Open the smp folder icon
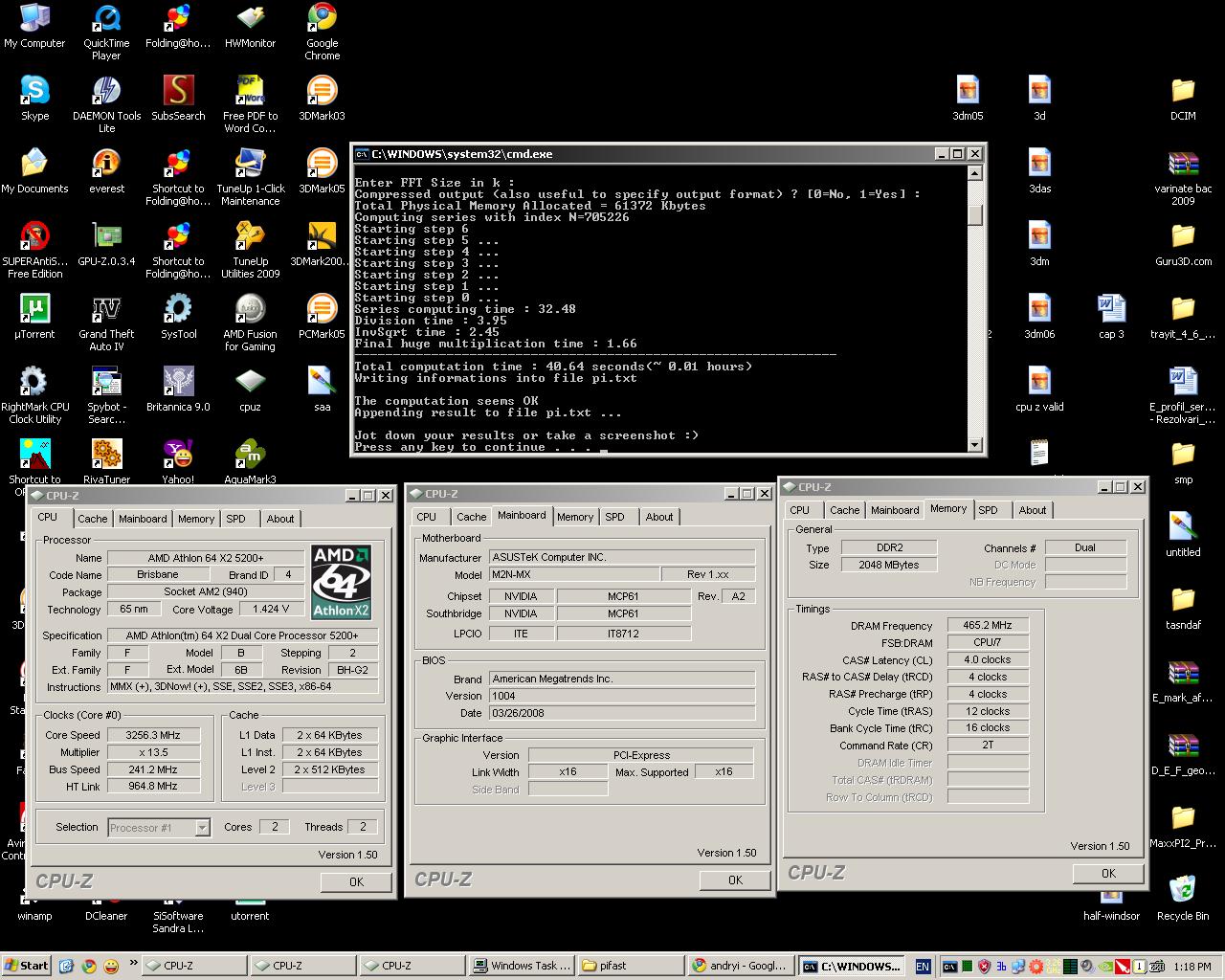 tap(1183, 462)
